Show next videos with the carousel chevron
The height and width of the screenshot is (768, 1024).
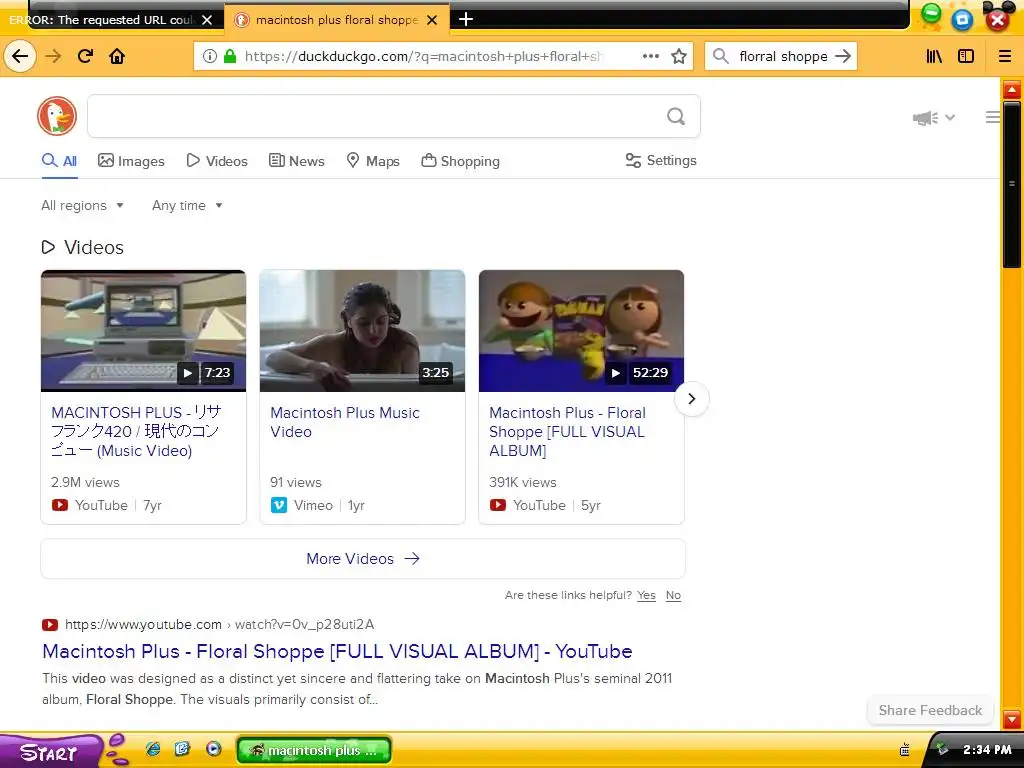pos(692,398)
